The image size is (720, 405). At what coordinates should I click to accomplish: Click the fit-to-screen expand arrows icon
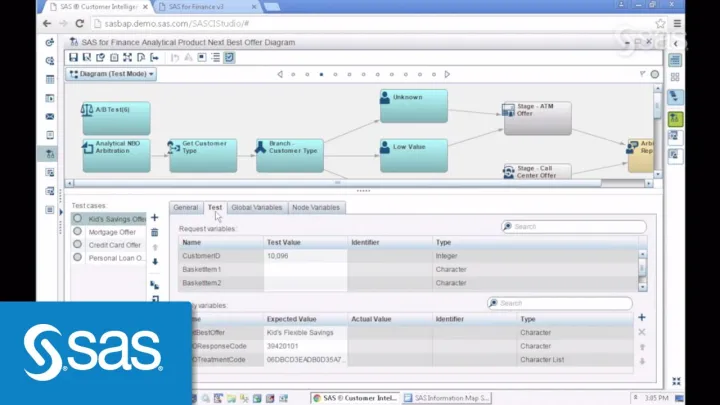point(128,57)
